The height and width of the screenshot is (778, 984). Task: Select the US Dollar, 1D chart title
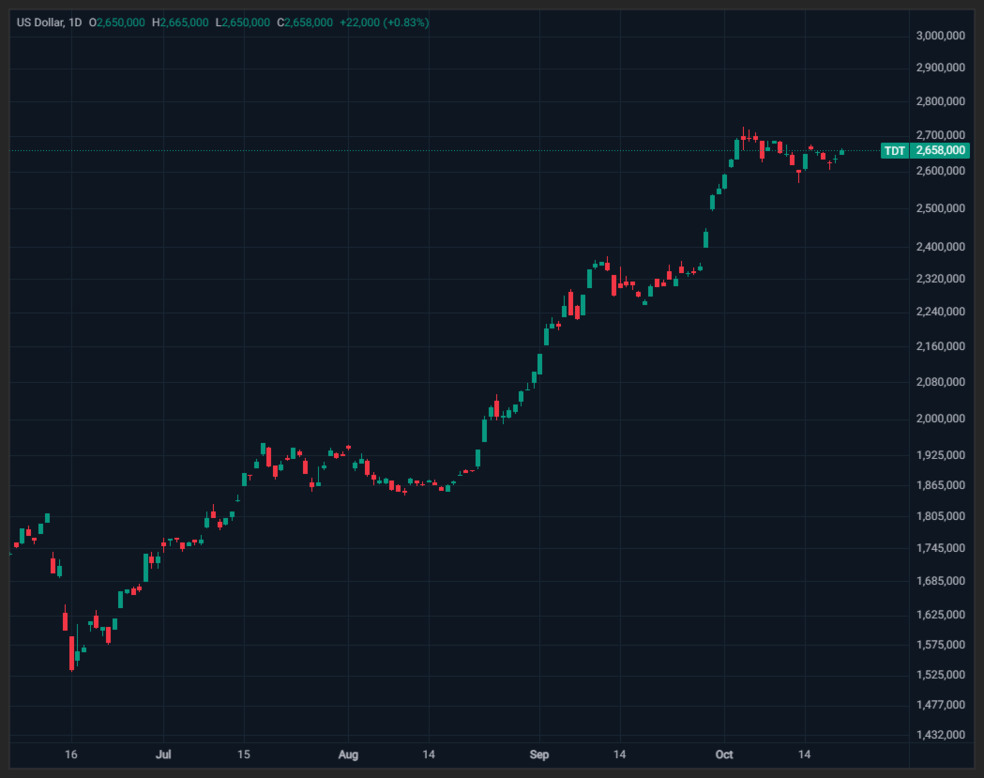[x=49, y=23]
